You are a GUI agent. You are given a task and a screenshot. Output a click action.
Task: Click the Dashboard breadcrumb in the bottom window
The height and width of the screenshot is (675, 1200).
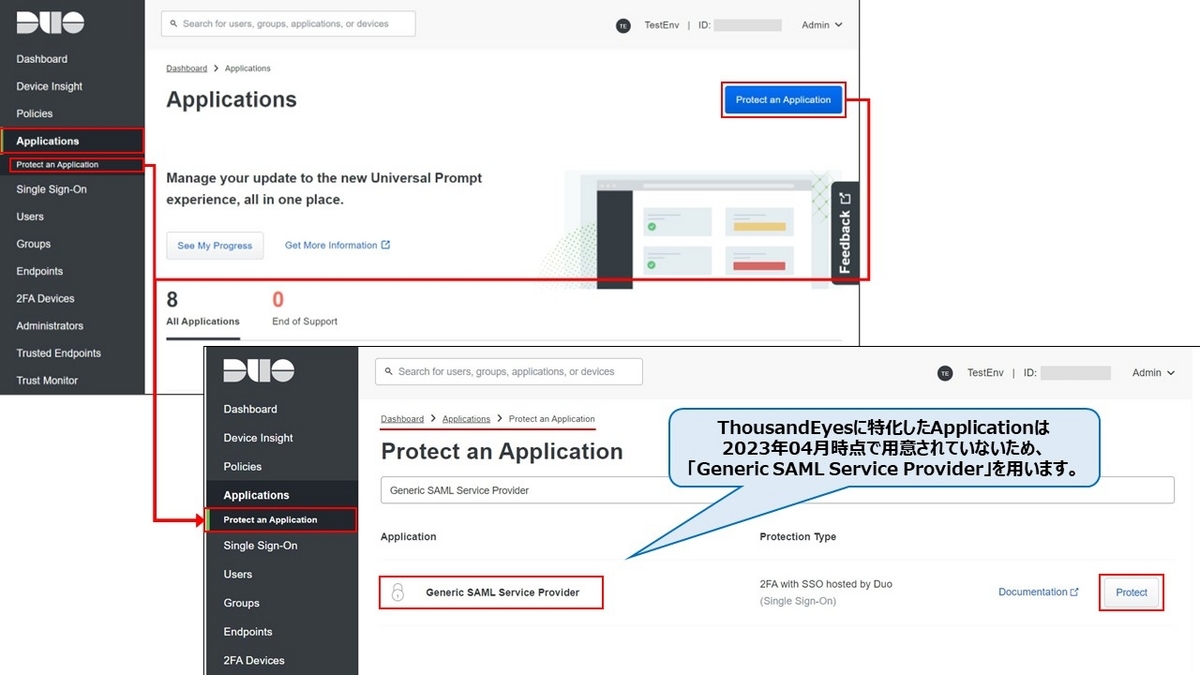point(402,419)
